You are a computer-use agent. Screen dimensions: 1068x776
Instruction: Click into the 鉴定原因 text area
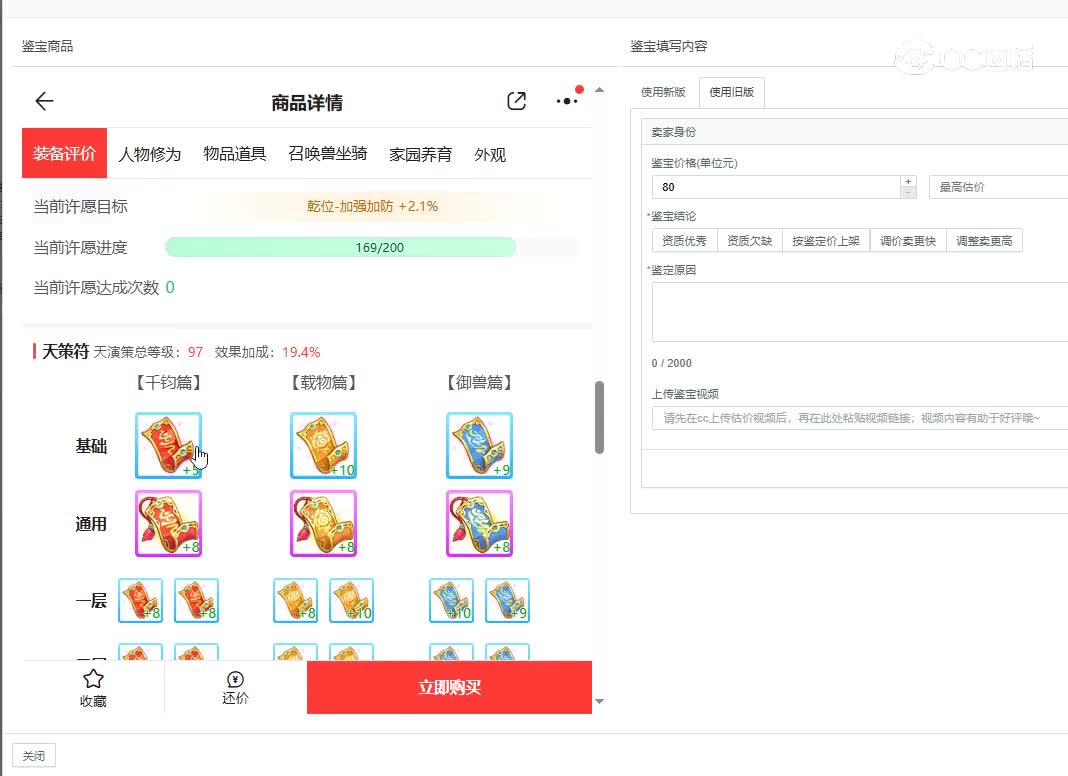tap(860, 311)
